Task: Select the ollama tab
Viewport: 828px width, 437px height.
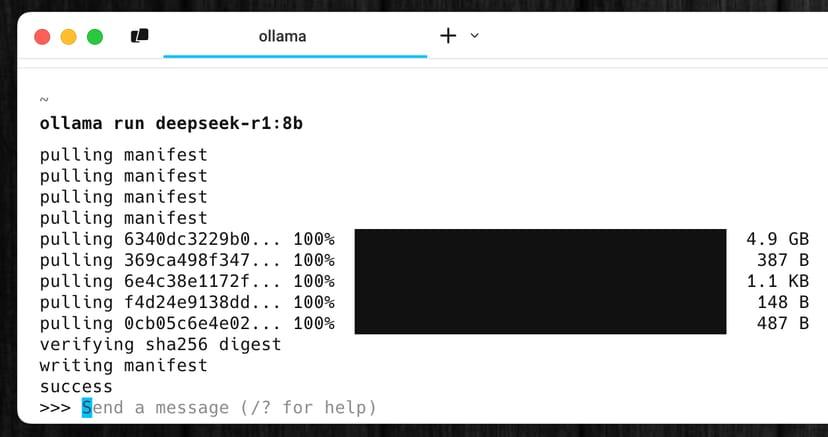Action: tap(283, 36)
